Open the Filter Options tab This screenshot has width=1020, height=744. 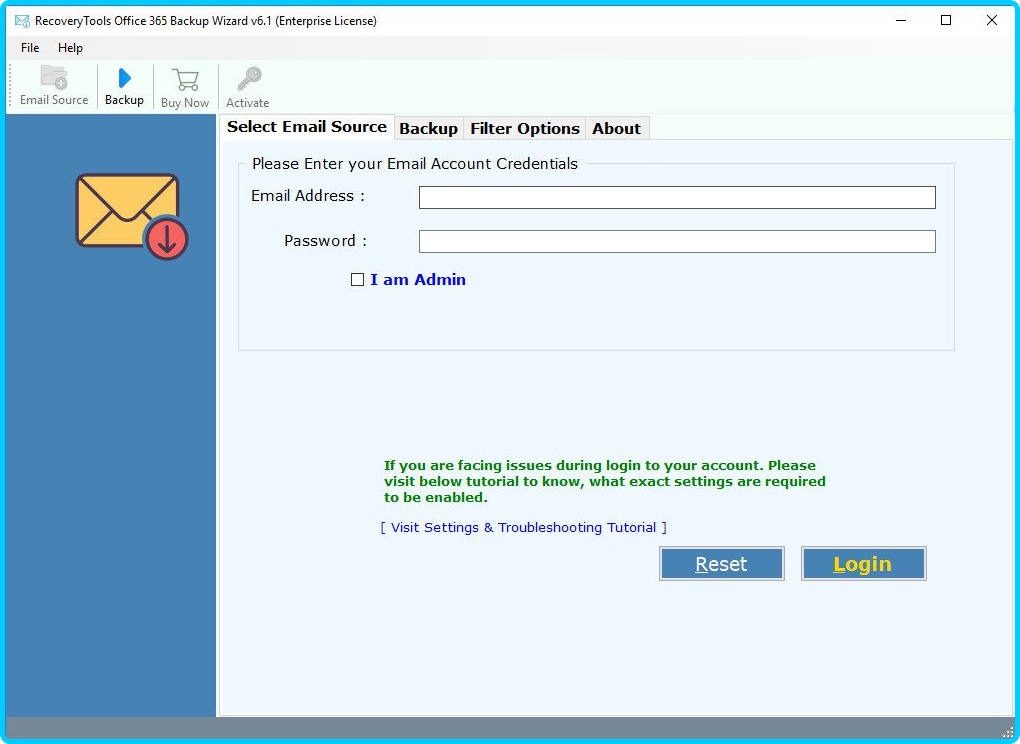click(525, 128)
